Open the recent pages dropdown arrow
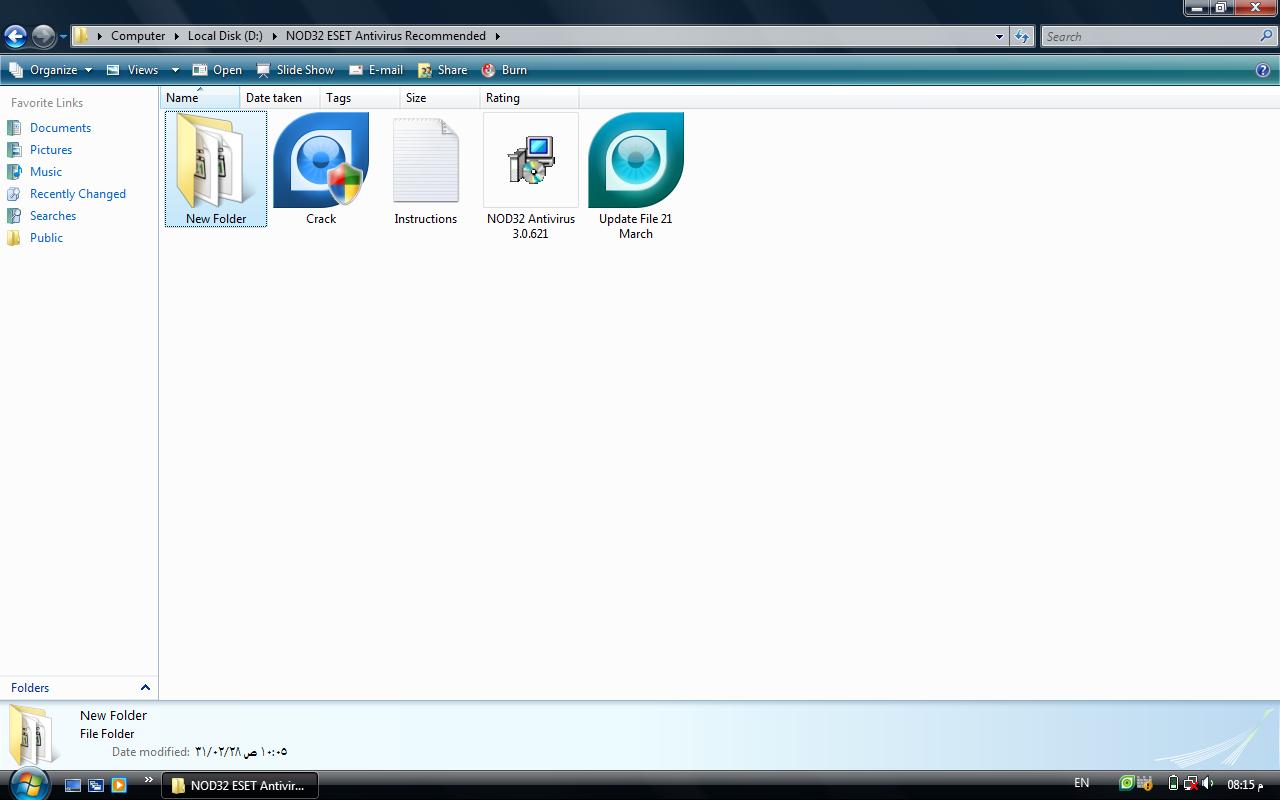This screenshot has width=1280, height=800. [63, 38]
